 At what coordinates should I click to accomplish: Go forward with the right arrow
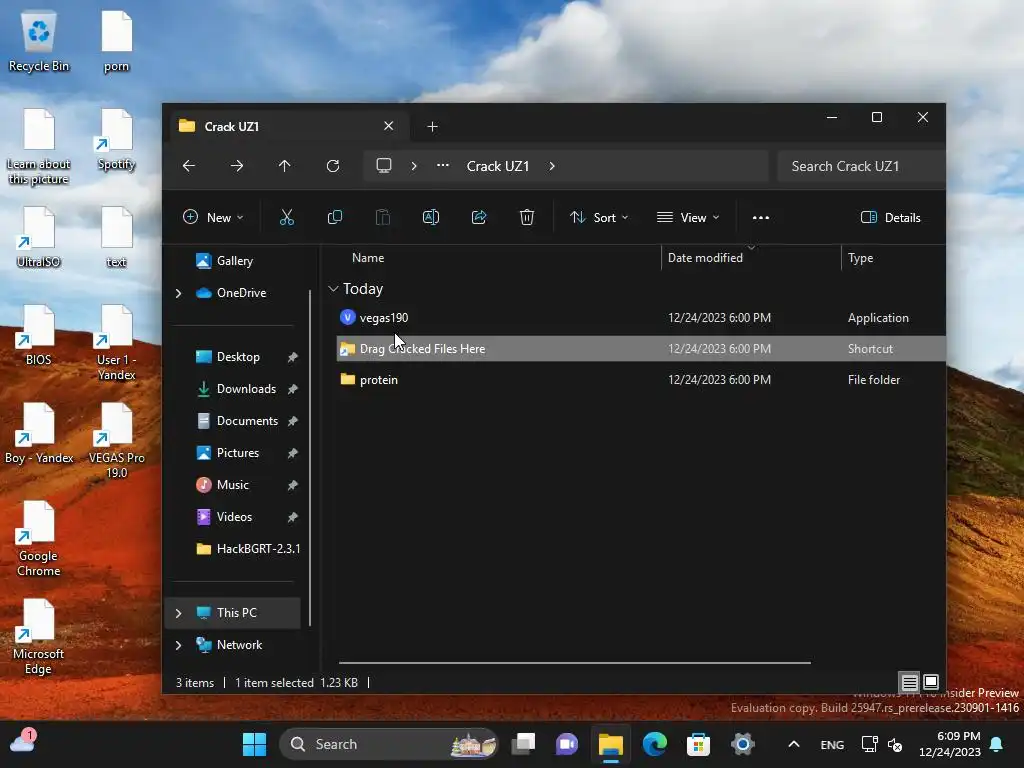coord(237,166)
